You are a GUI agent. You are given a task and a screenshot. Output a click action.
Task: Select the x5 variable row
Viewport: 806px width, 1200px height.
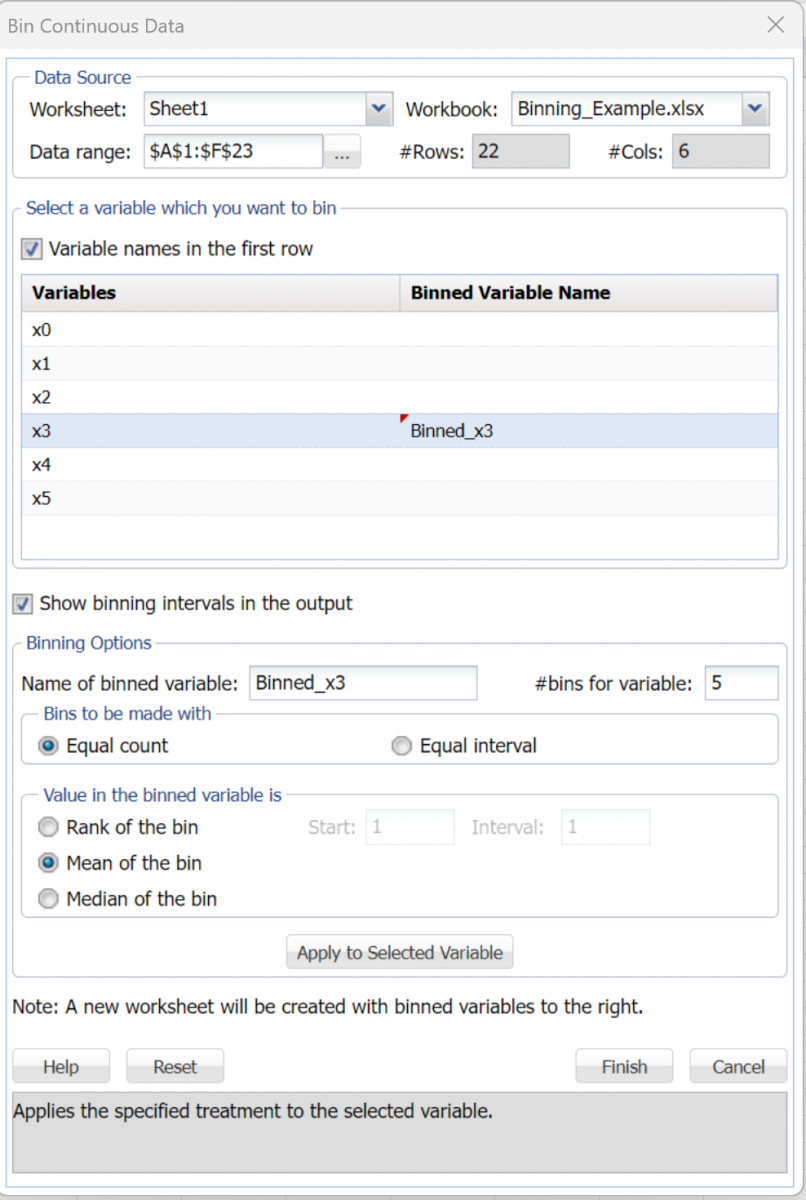click(x=42, y=498)
